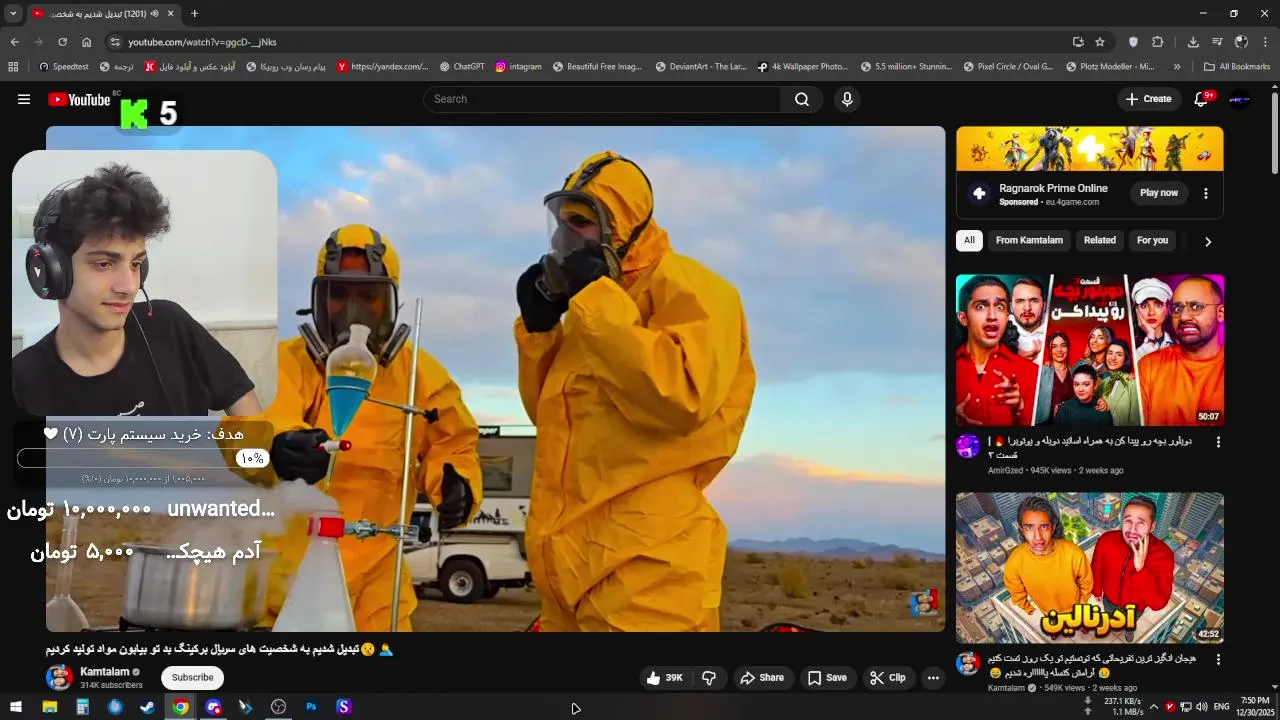Open options for the AmirGzed video
The image size is (1280, 720).
coord(1218,442)
